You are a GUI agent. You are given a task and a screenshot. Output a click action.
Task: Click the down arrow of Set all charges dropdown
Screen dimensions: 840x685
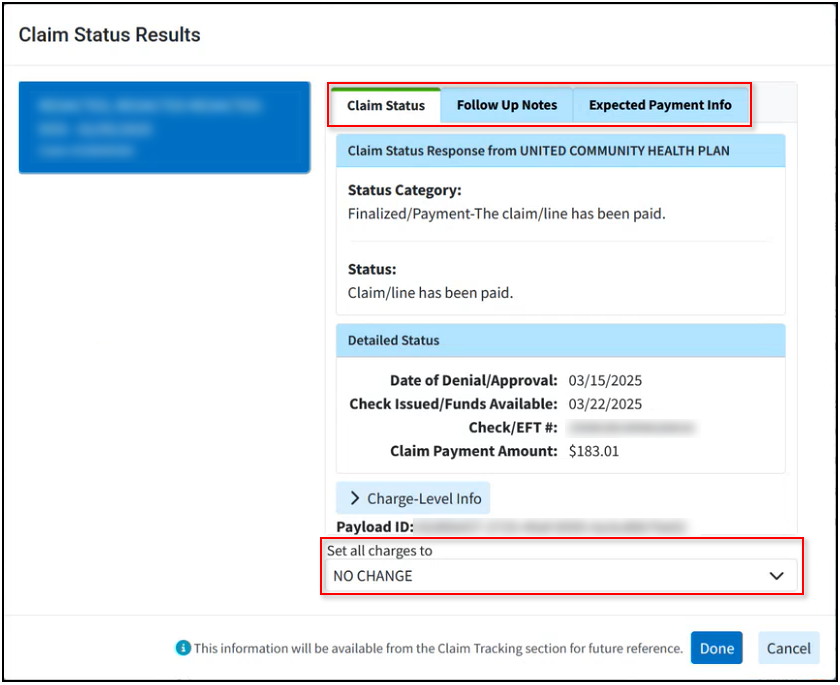[776, 576]
